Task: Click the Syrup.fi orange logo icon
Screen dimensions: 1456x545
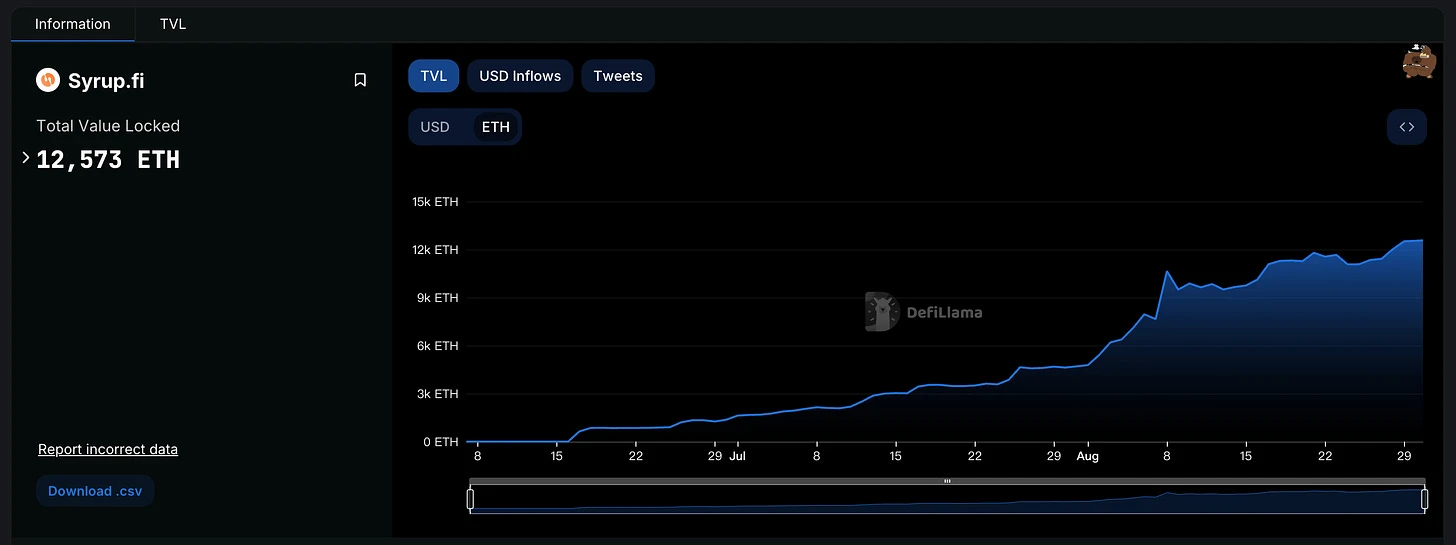Action: click(x=48, y=80)
